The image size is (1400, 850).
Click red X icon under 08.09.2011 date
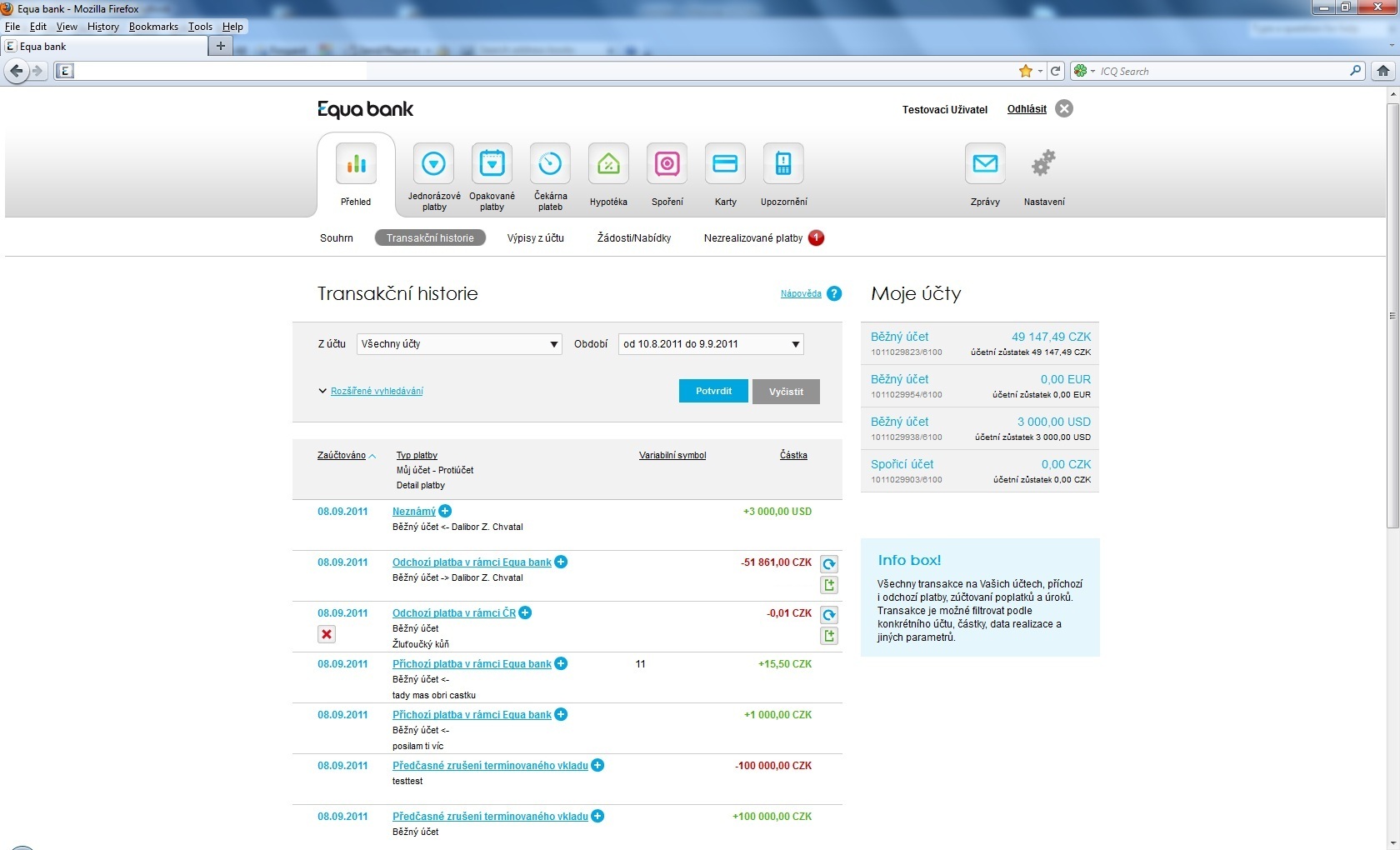click(327, 634)
